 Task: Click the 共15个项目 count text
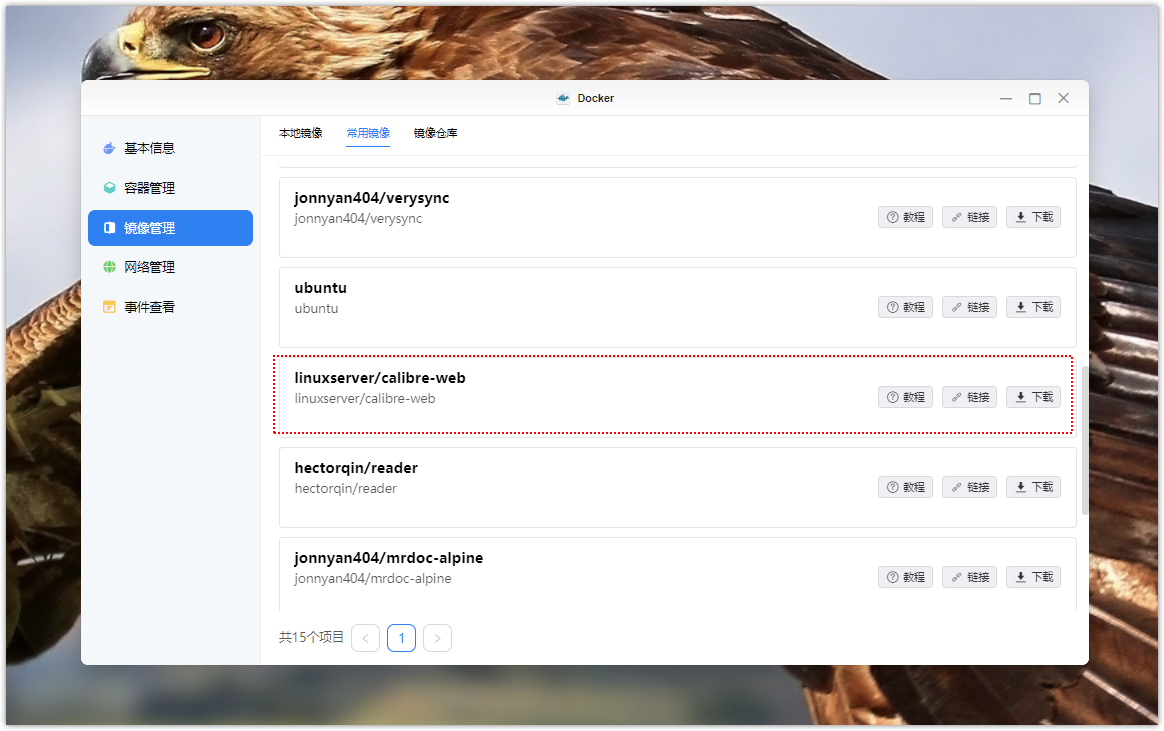(x=311, y=637)
